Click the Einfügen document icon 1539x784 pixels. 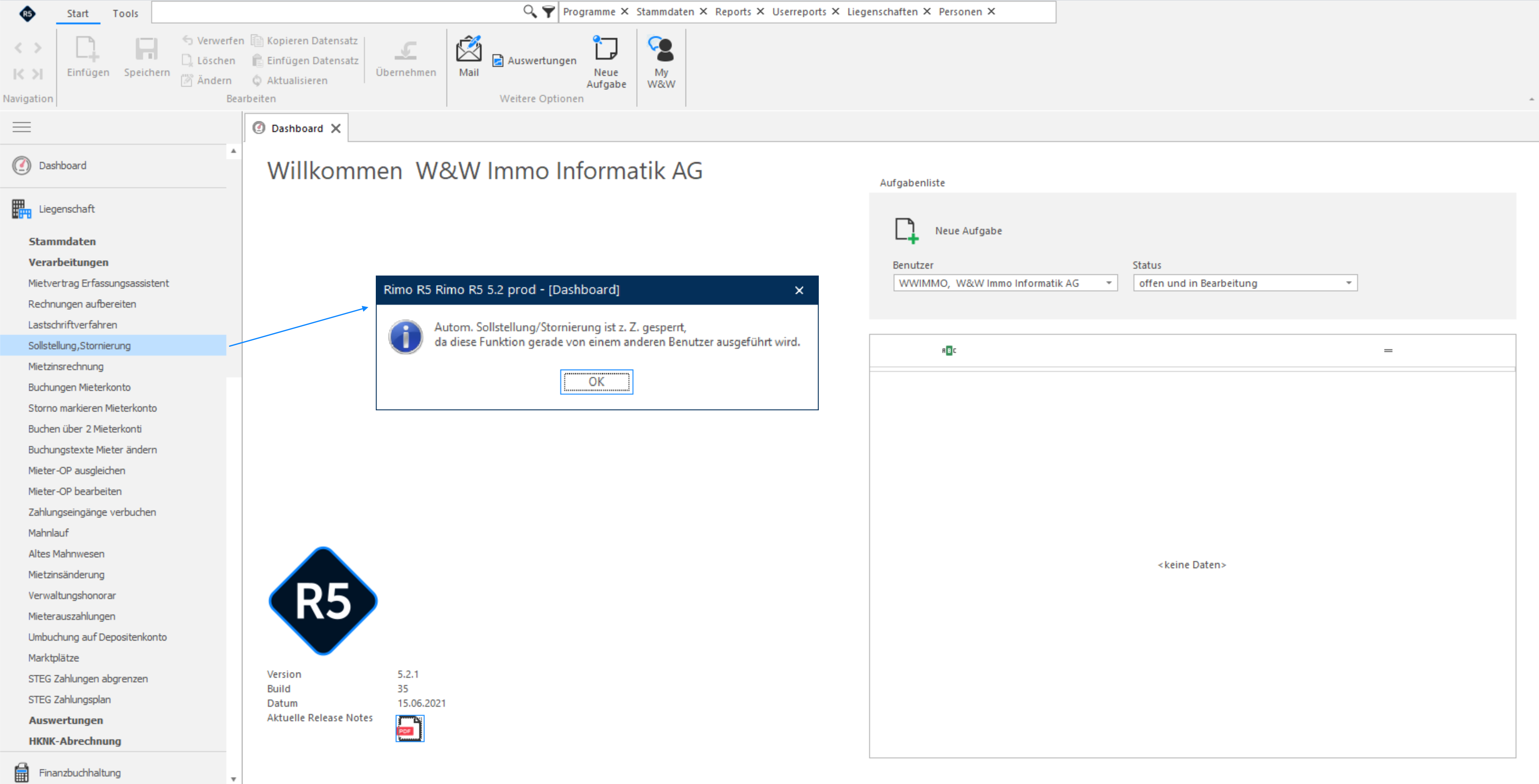(x=87, y=49)
